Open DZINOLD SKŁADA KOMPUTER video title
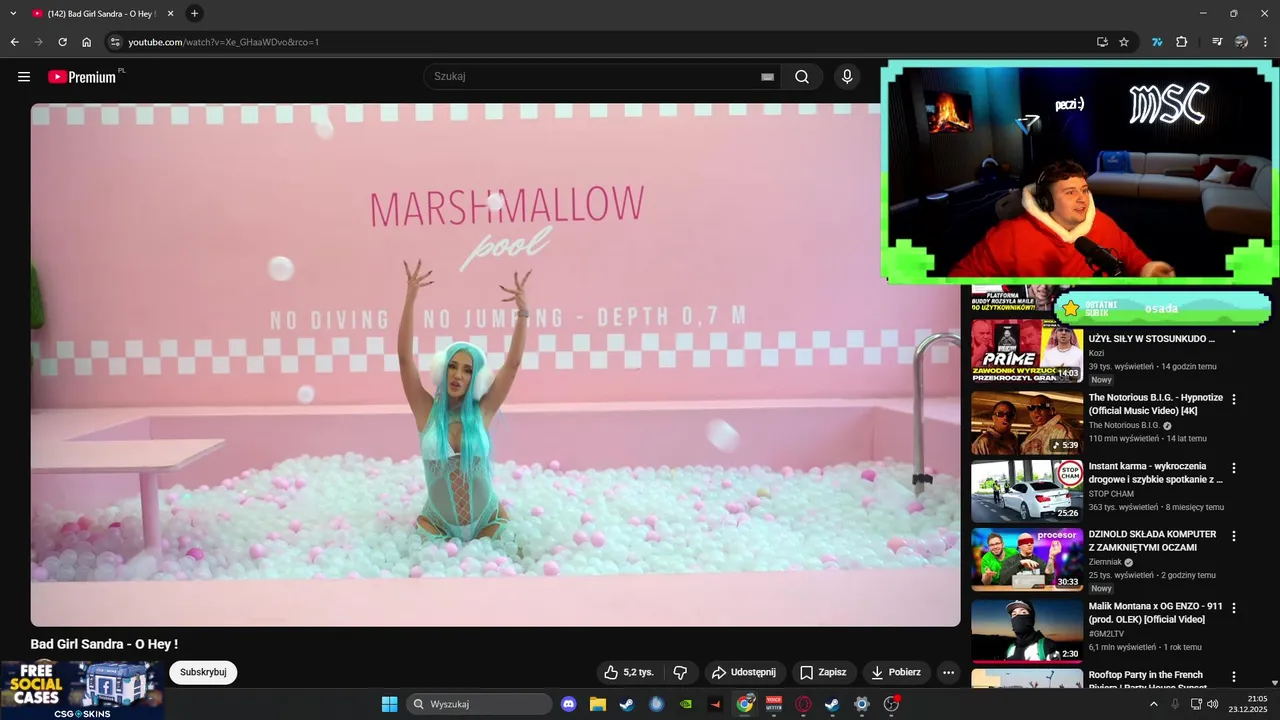This screenshot has width=1280, height=720. tap(1153, 541)
